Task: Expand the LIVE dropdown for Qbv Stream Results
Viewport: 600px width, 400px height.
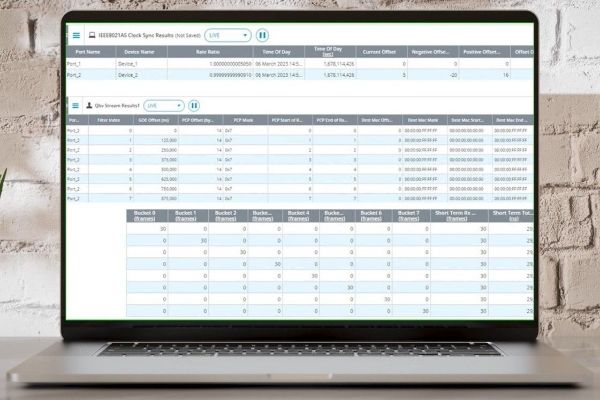Action: [164, 105]
